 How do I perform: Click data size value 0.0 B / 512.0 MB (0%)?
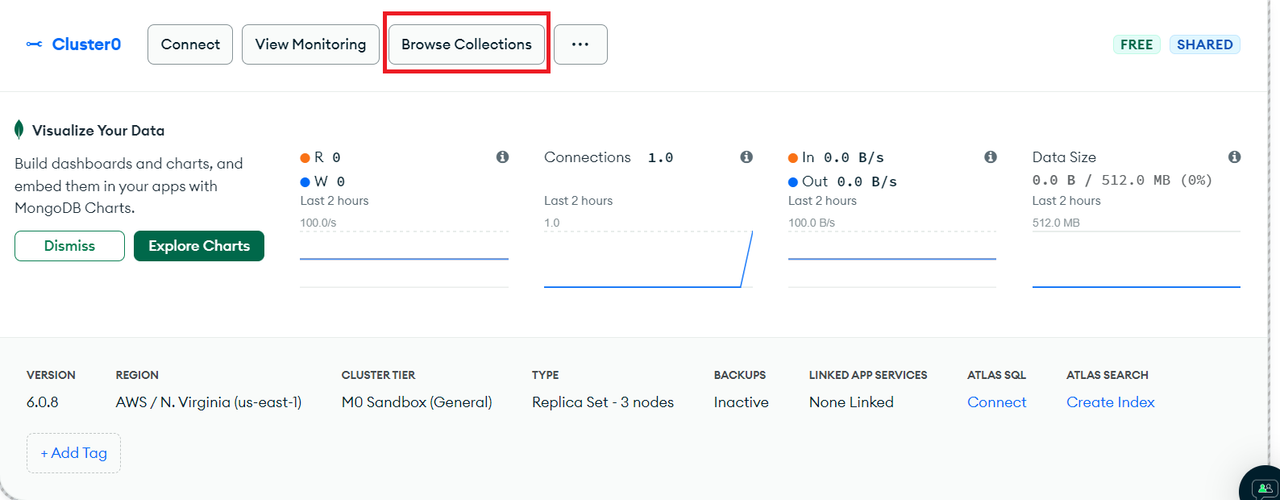click(1122, 181)
